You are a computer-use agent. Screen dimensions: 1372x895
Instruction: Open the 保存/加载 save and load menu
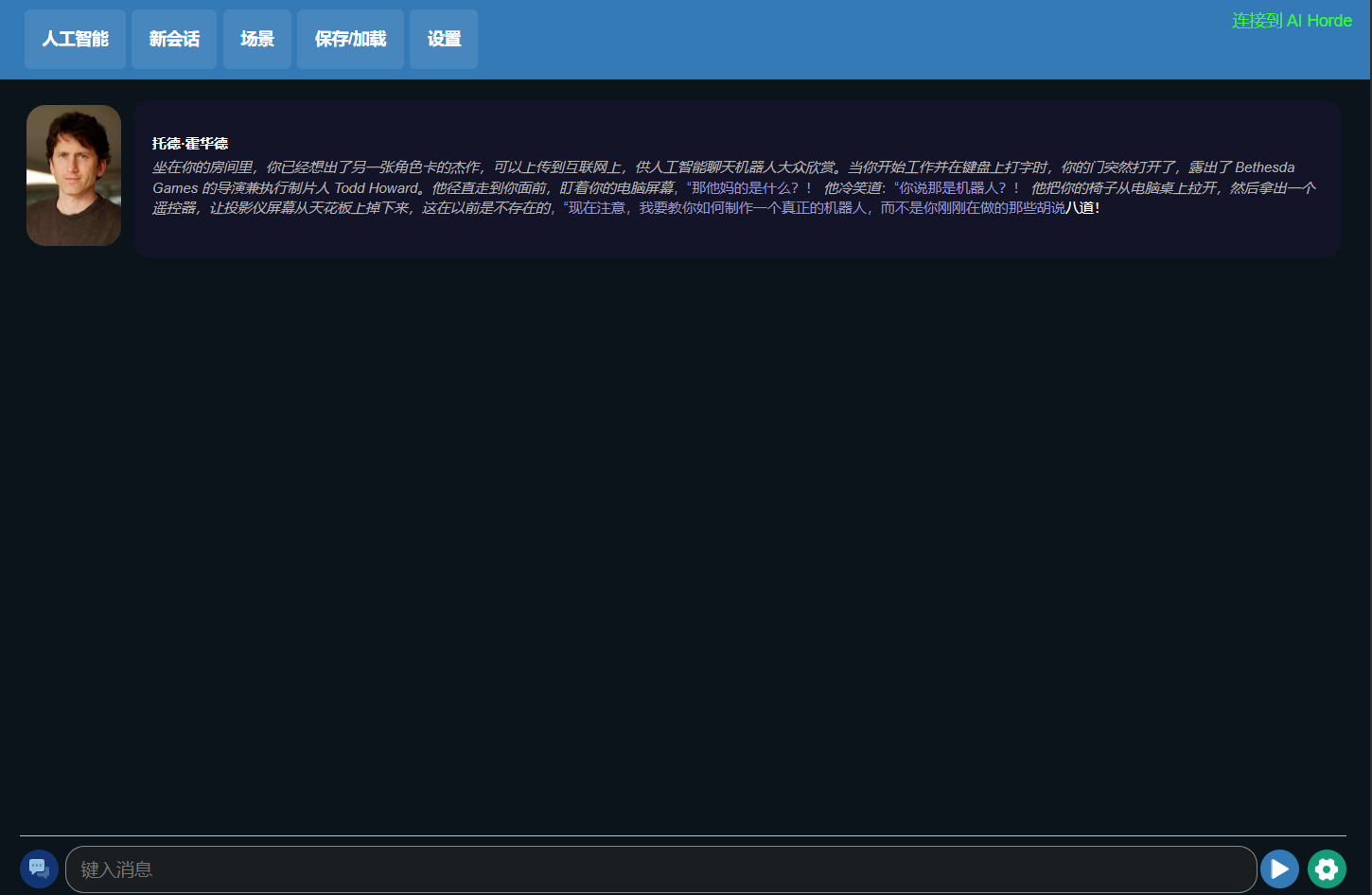pos(350,39)
